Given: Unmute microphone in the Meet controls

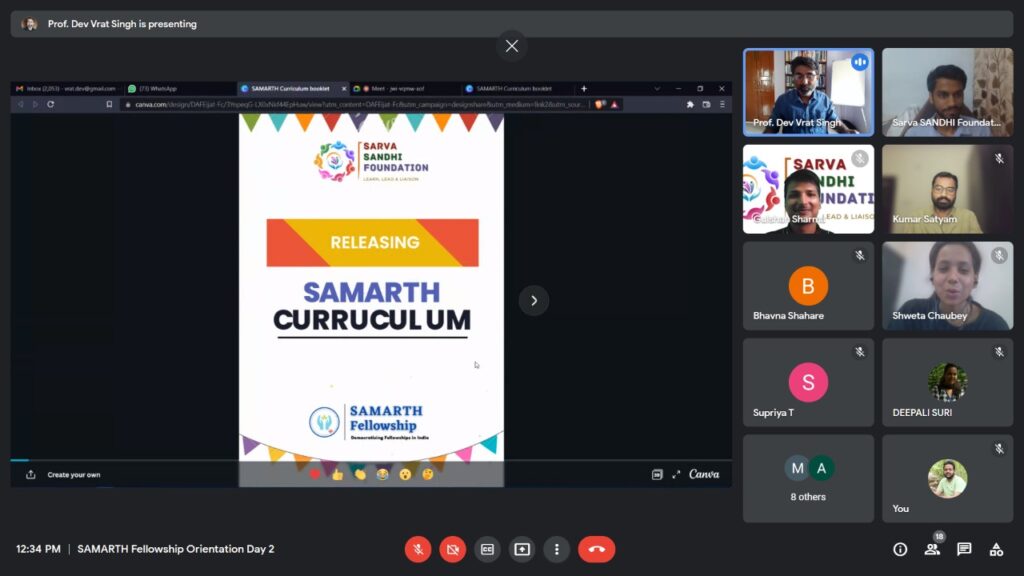Looking at the screenshot, I should click(x=418, y=549).
